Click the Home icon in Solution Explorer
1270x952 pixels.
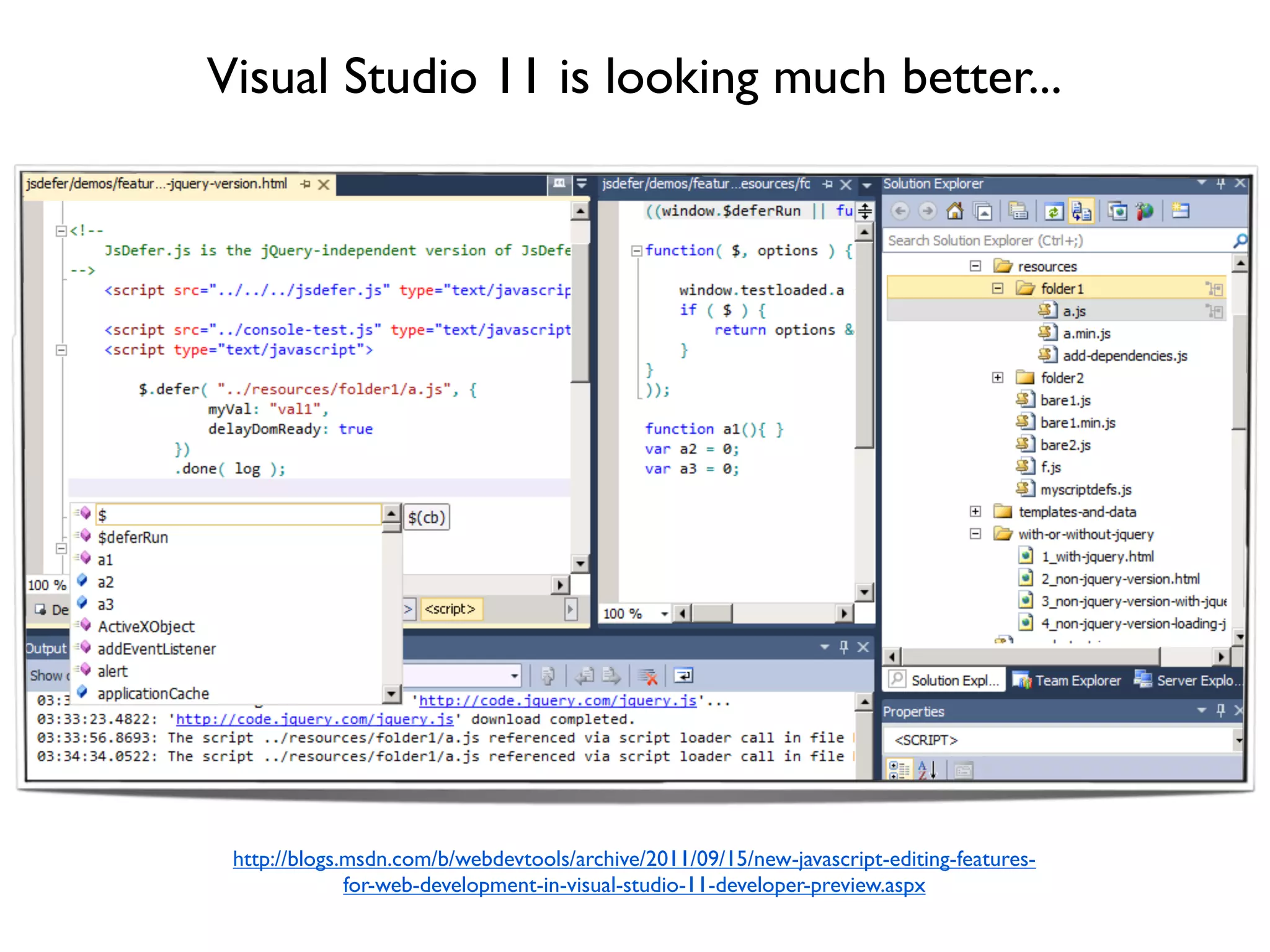955,211
